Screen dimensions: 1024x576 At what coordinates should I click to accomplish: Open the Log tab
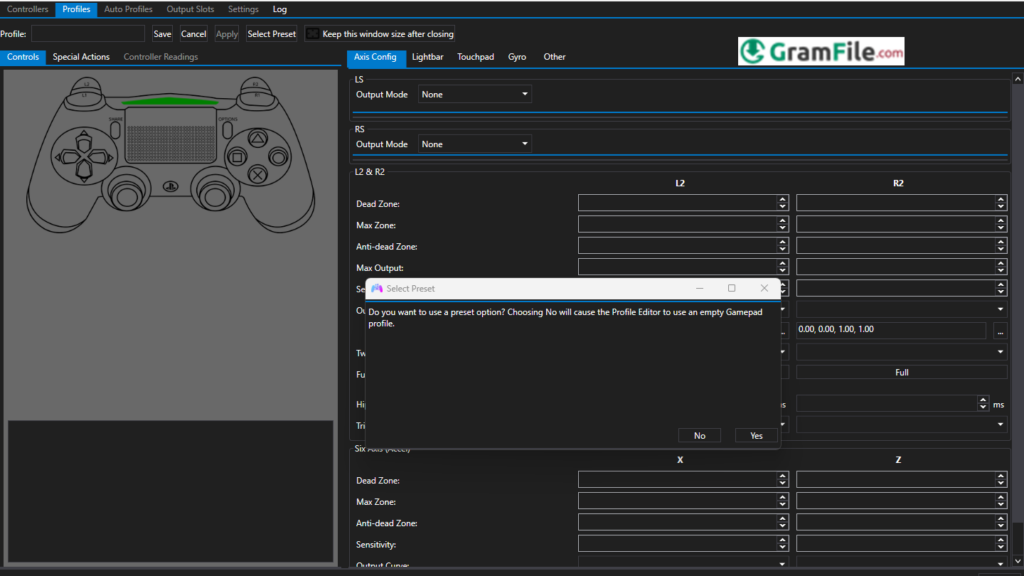pos(279,8)
